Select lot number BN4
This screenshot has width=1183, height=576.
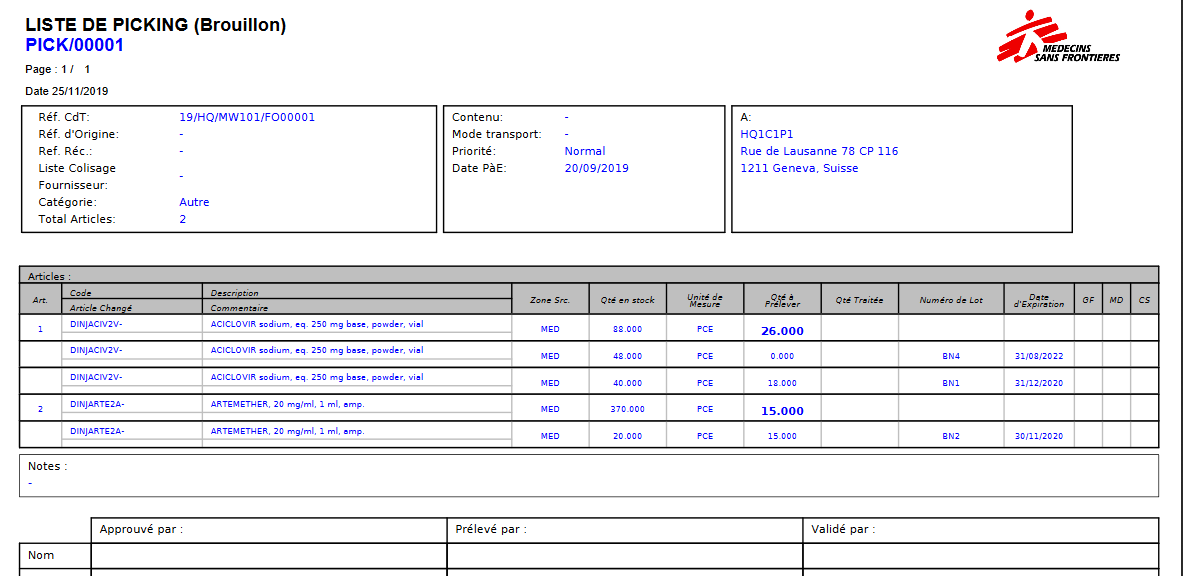pyautogui.click(x=950, y=356)
